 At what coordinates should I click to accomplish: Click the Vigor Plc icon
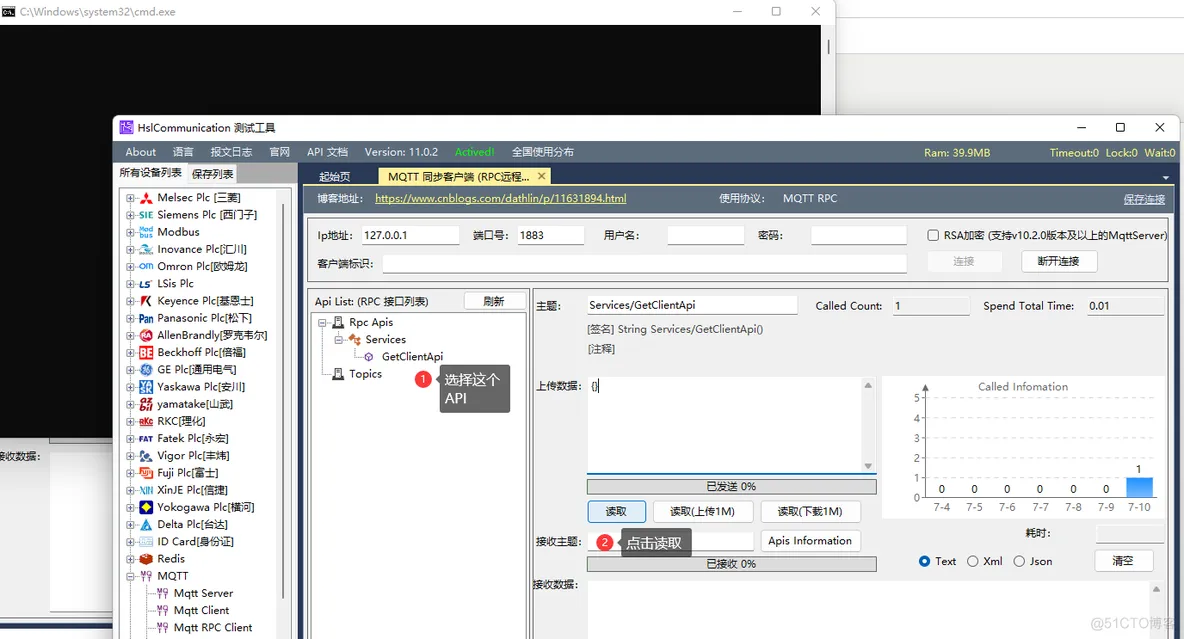click(x=146, y=456)
